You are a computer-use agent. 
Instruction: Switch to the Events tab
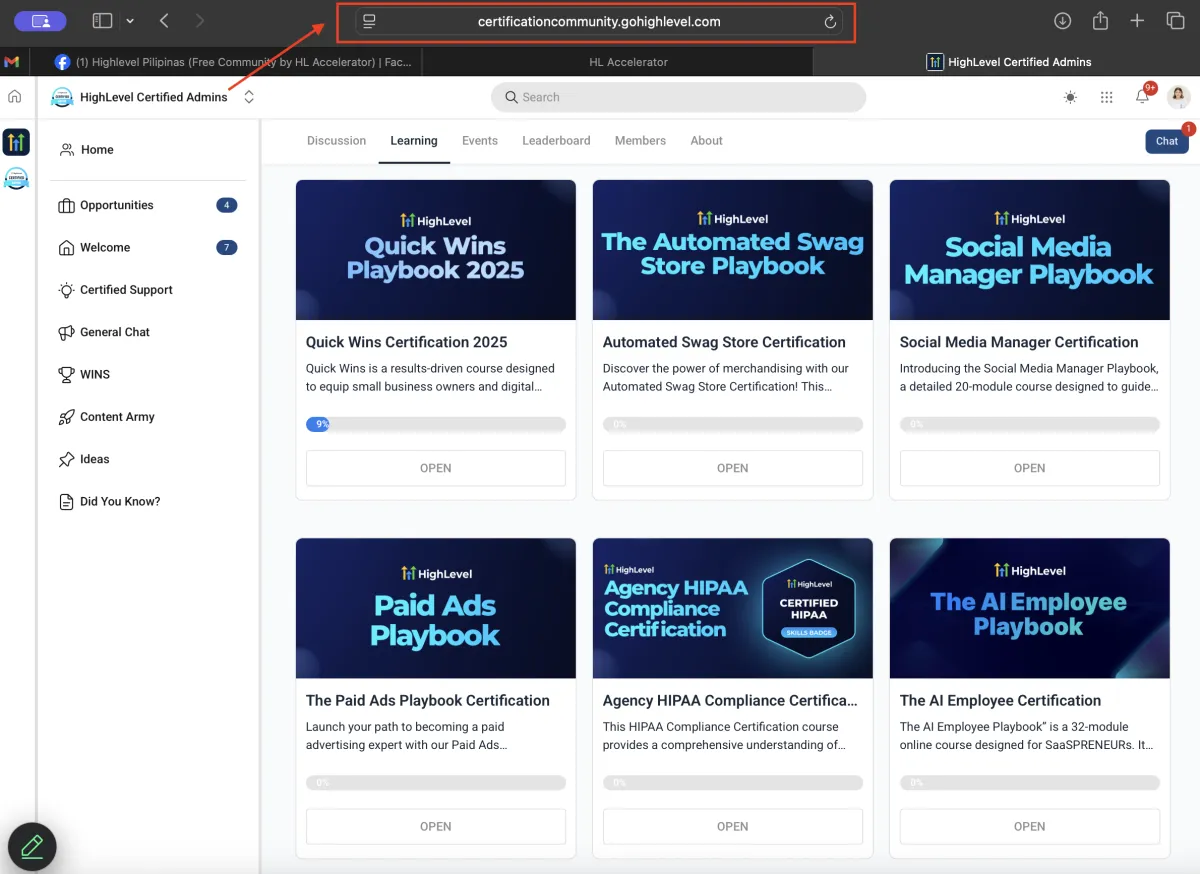(479, 141)
